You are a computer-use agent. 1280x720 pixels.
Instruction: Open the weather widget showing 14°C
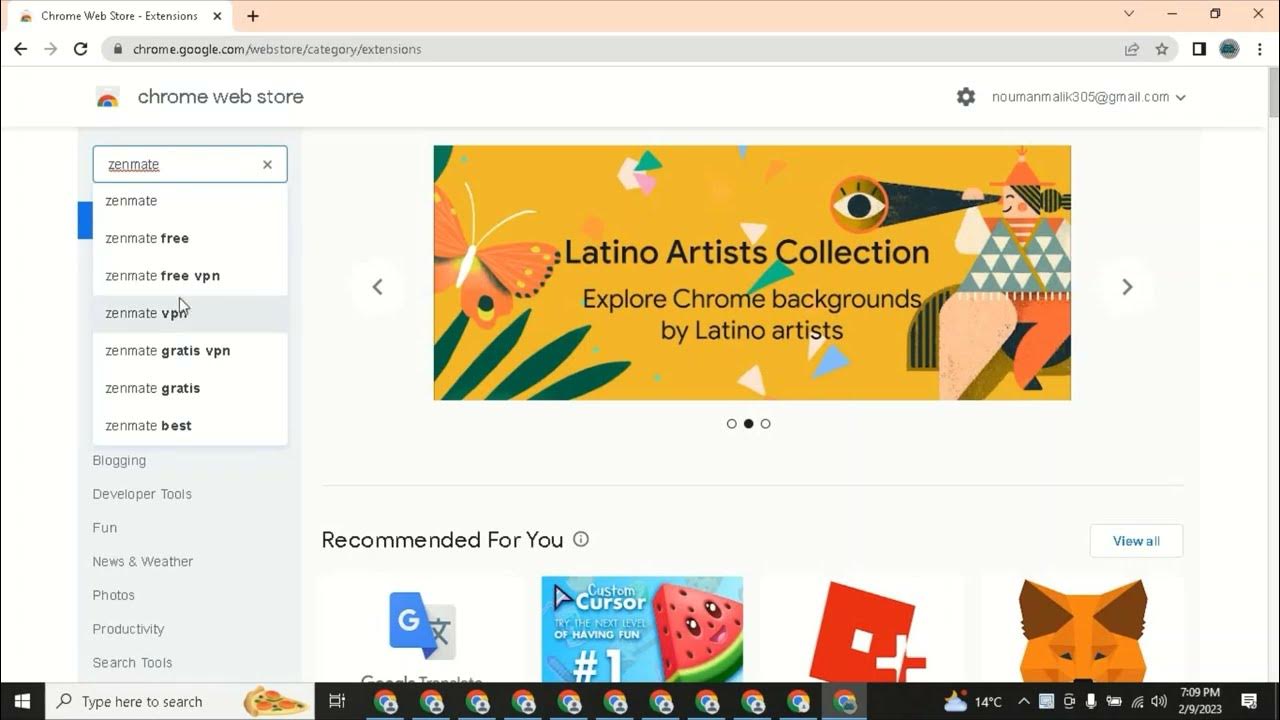coord(972,701)
